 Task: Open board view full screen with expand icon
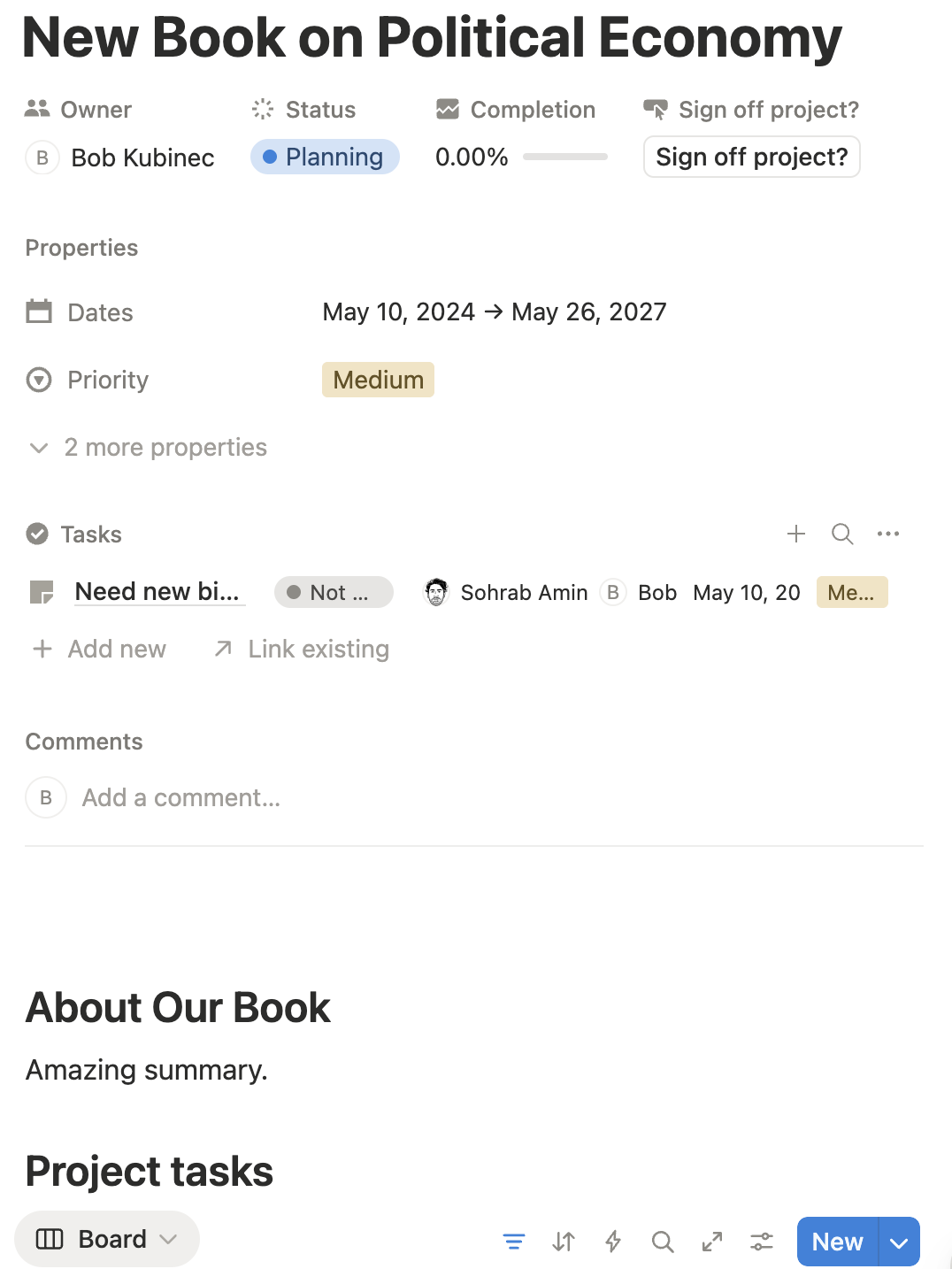tap(712, 1242)
